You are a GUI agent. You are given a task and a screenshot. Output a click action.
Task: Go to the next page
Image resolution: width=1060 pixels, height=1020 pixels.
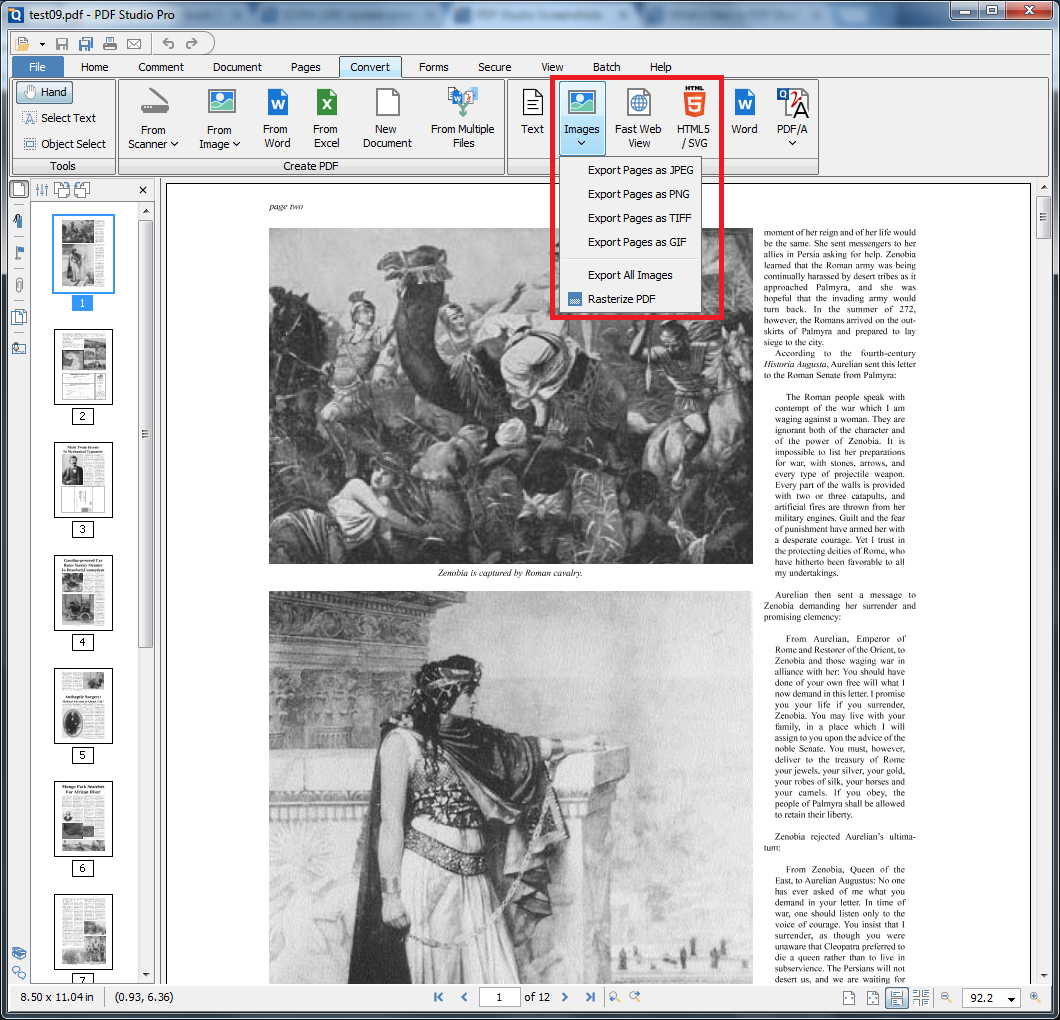(x=564, y=996)
